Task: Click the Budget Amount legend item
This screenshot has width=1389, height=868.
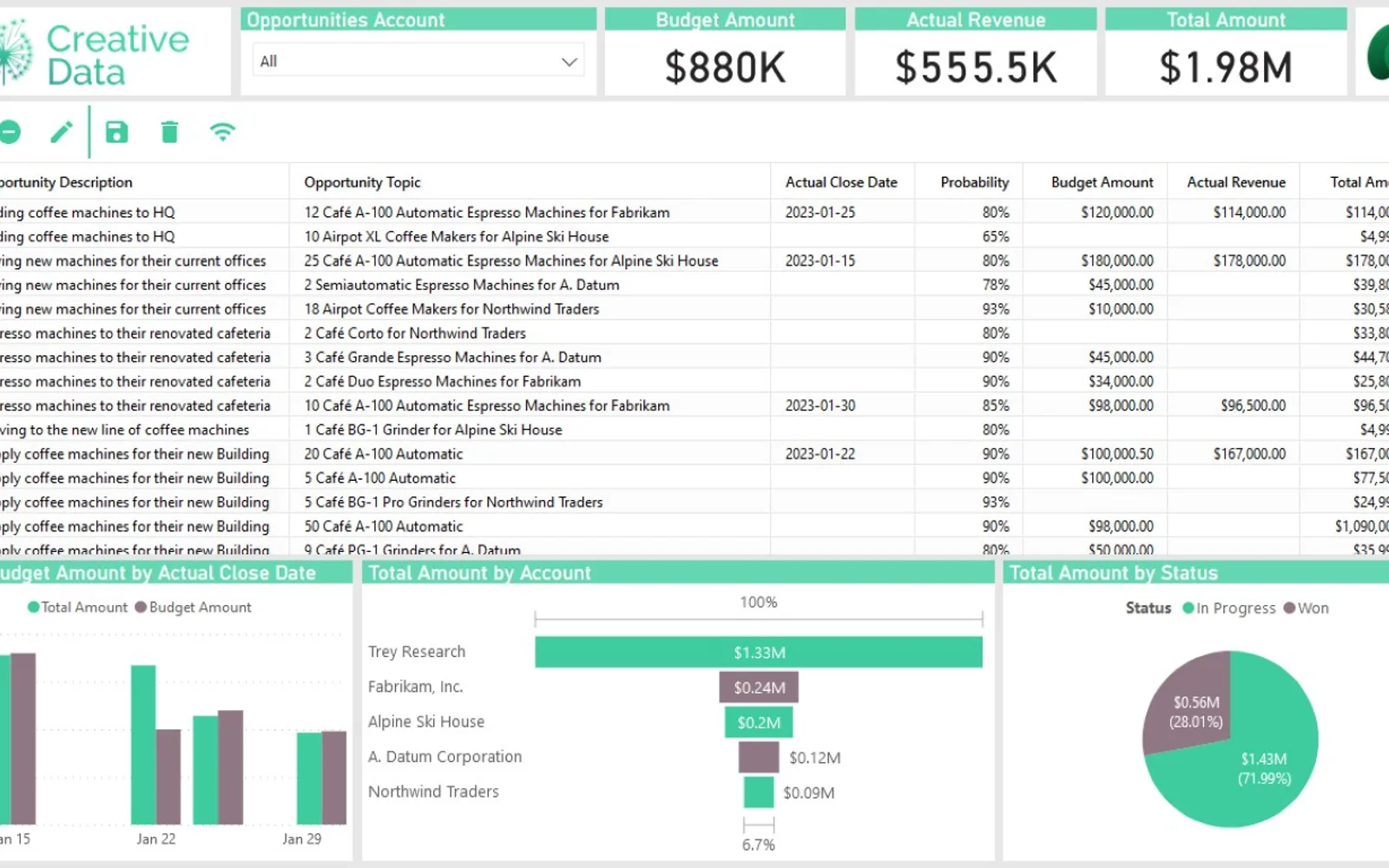Action: pyautogui.click(x=193, y=608)
